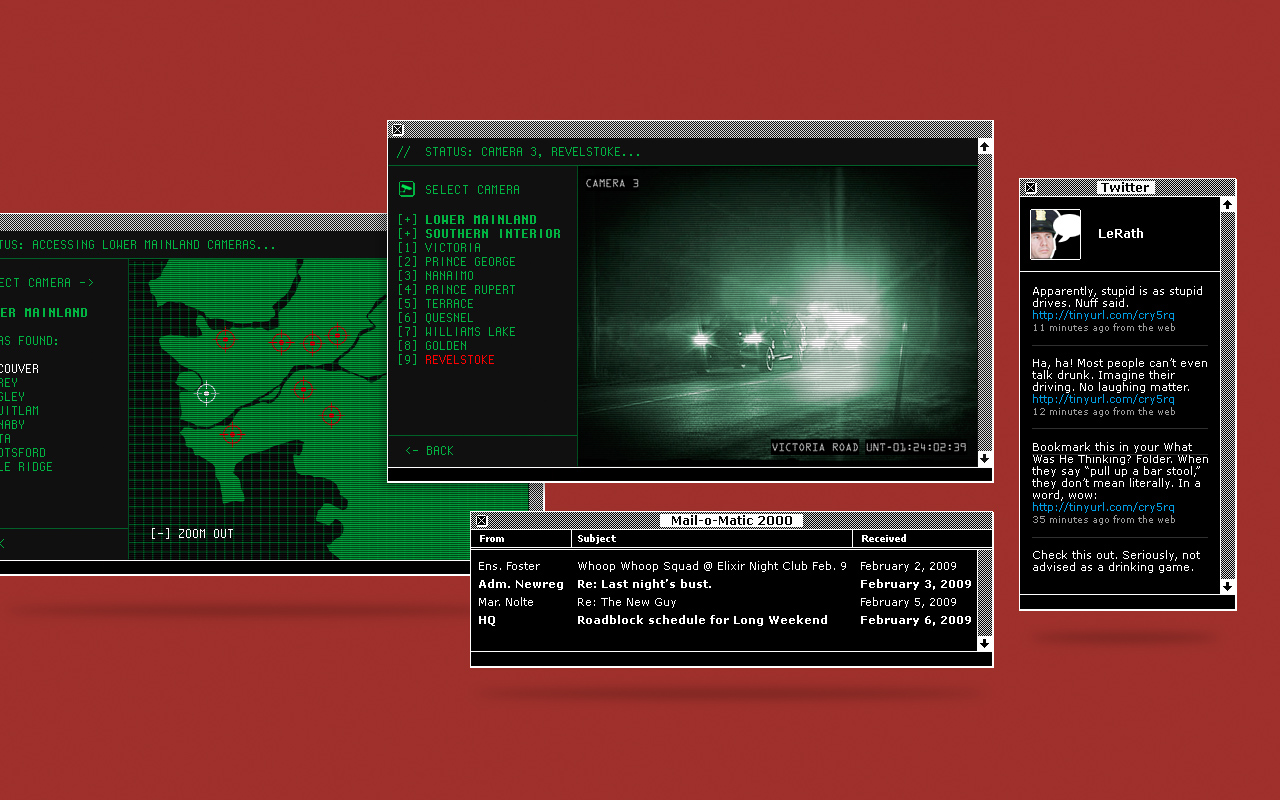The image size is (1280, 800).
Task: Close the Mail-o-Matic 2000 window
Action: click(x=482, y=520)
